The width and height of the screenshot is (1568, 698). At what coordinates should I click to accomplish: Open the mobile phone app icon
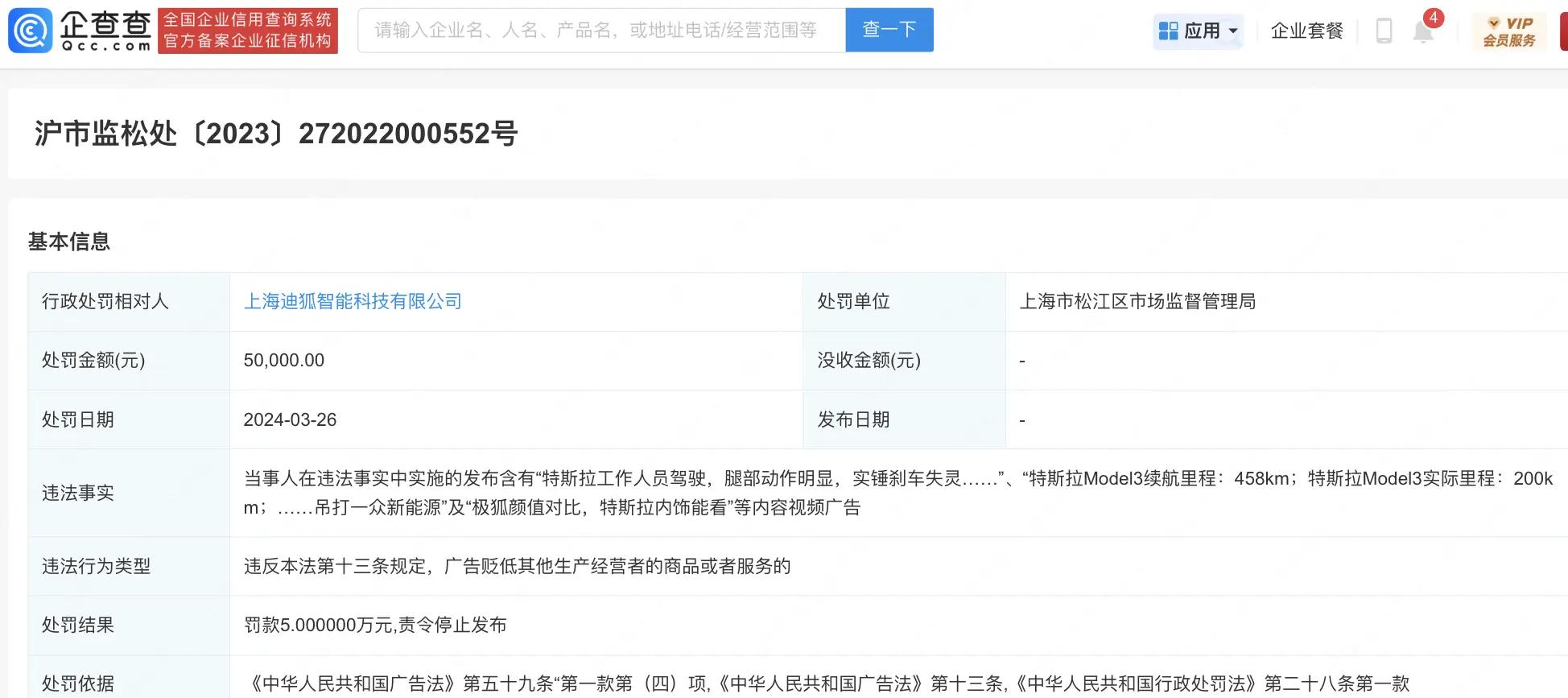[1384, 31]
